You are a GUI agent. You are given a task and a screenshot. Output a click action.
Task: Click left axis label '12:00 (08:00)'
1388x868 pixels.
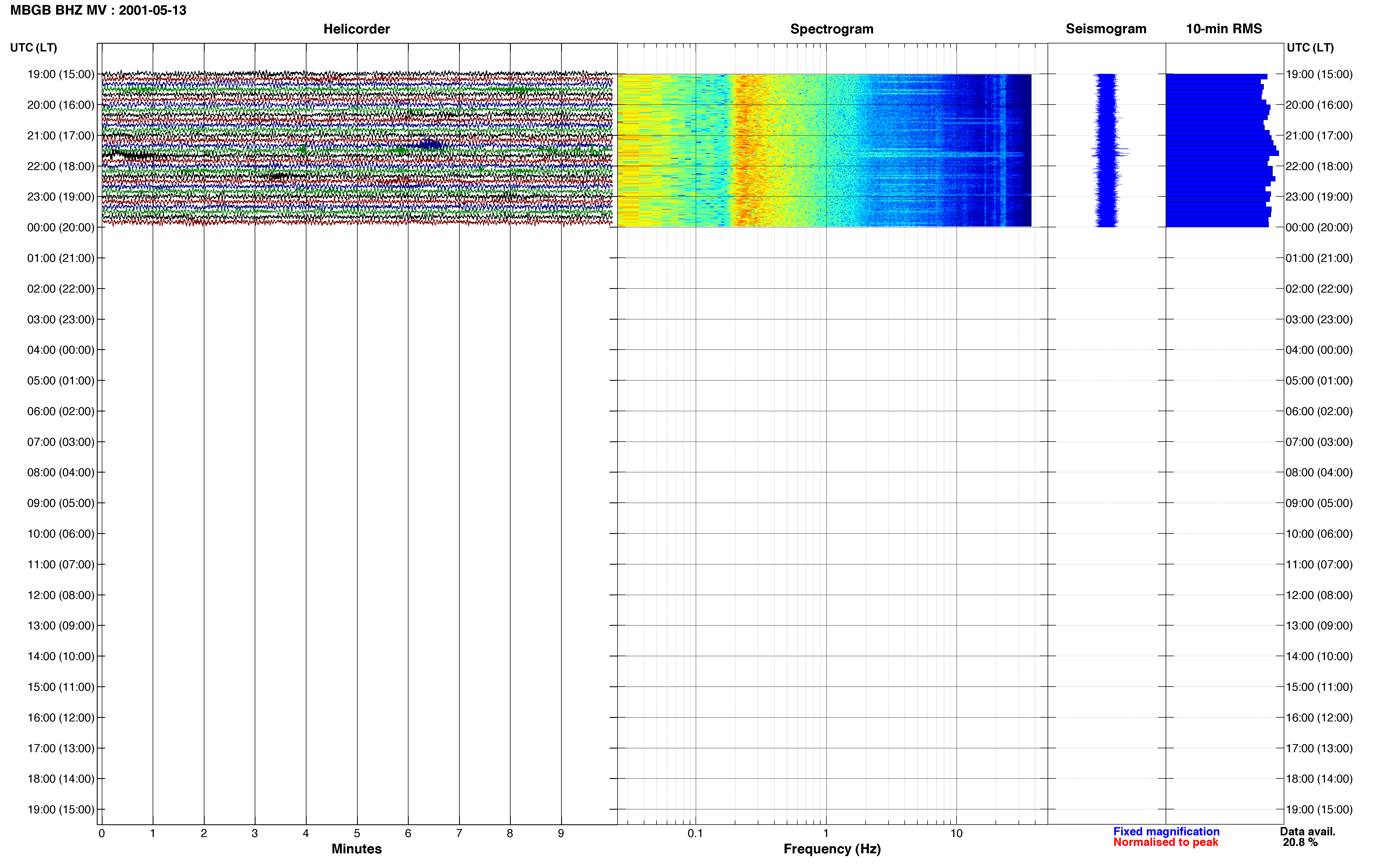coord(61,595)
